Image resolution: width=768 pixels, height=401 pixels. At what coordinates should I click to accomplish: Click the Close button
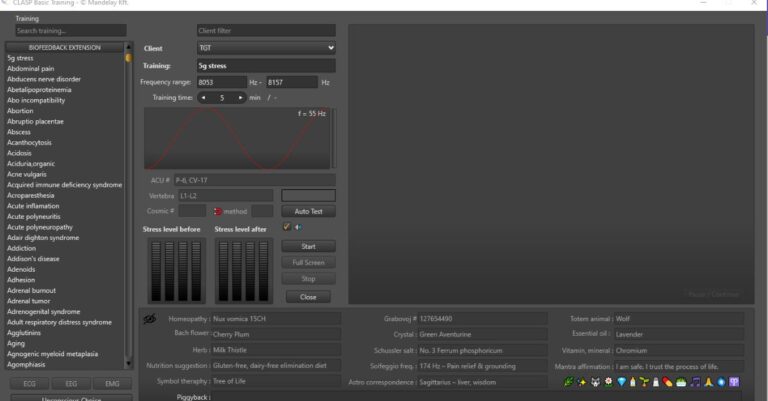309,297
